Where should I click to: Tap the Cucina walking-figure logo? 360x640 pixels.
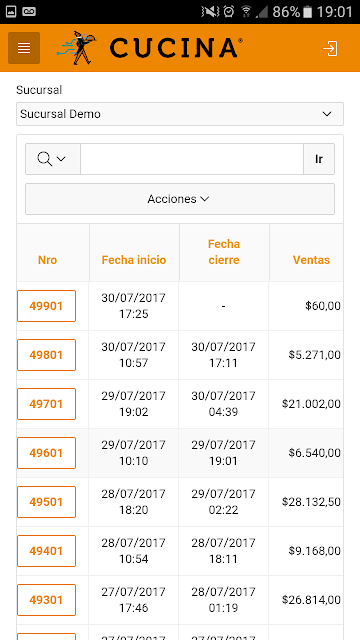tap(76, 48)
